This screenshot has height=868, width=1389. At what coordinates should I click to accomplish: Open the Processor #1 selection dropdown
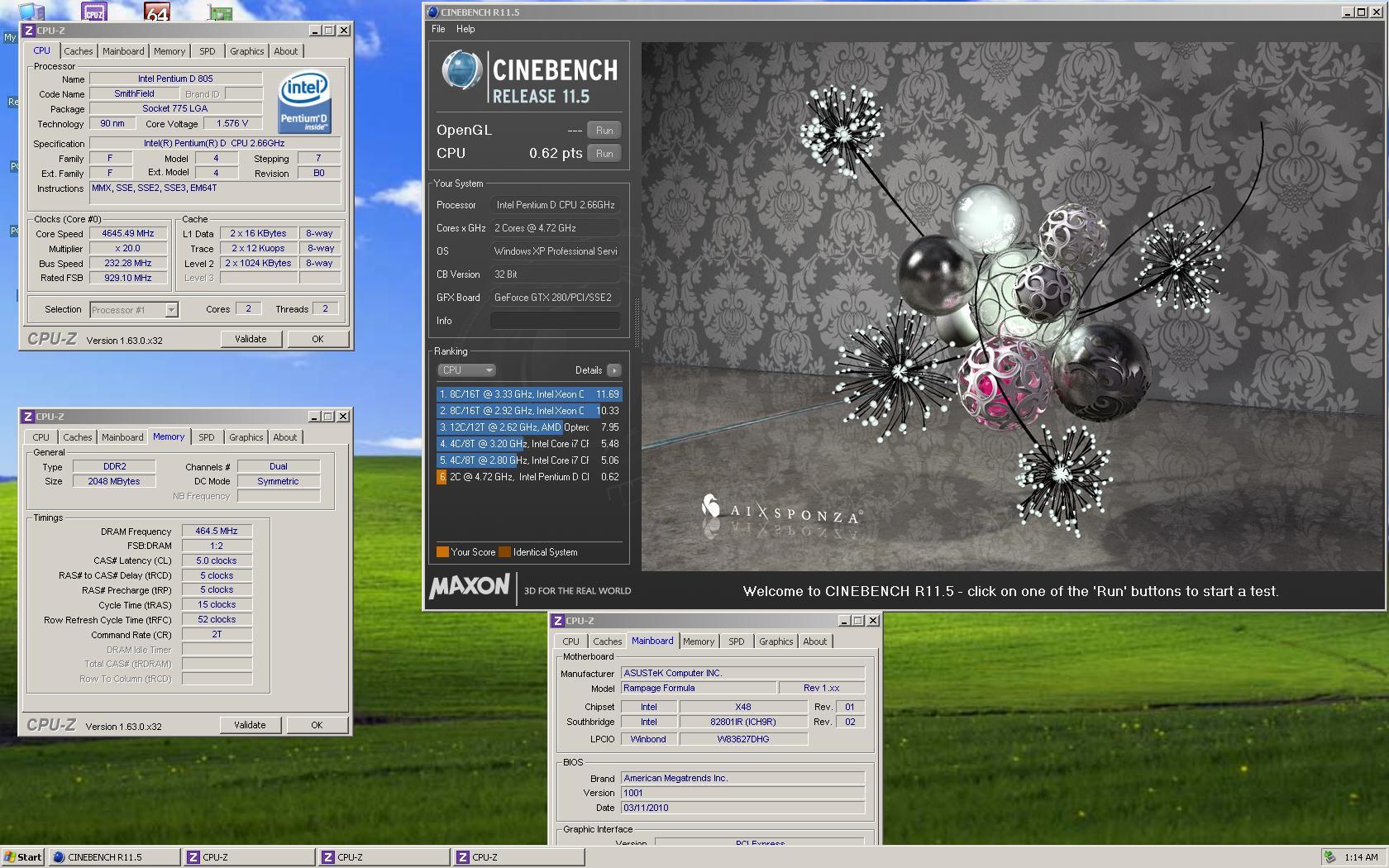pos(134,310)
